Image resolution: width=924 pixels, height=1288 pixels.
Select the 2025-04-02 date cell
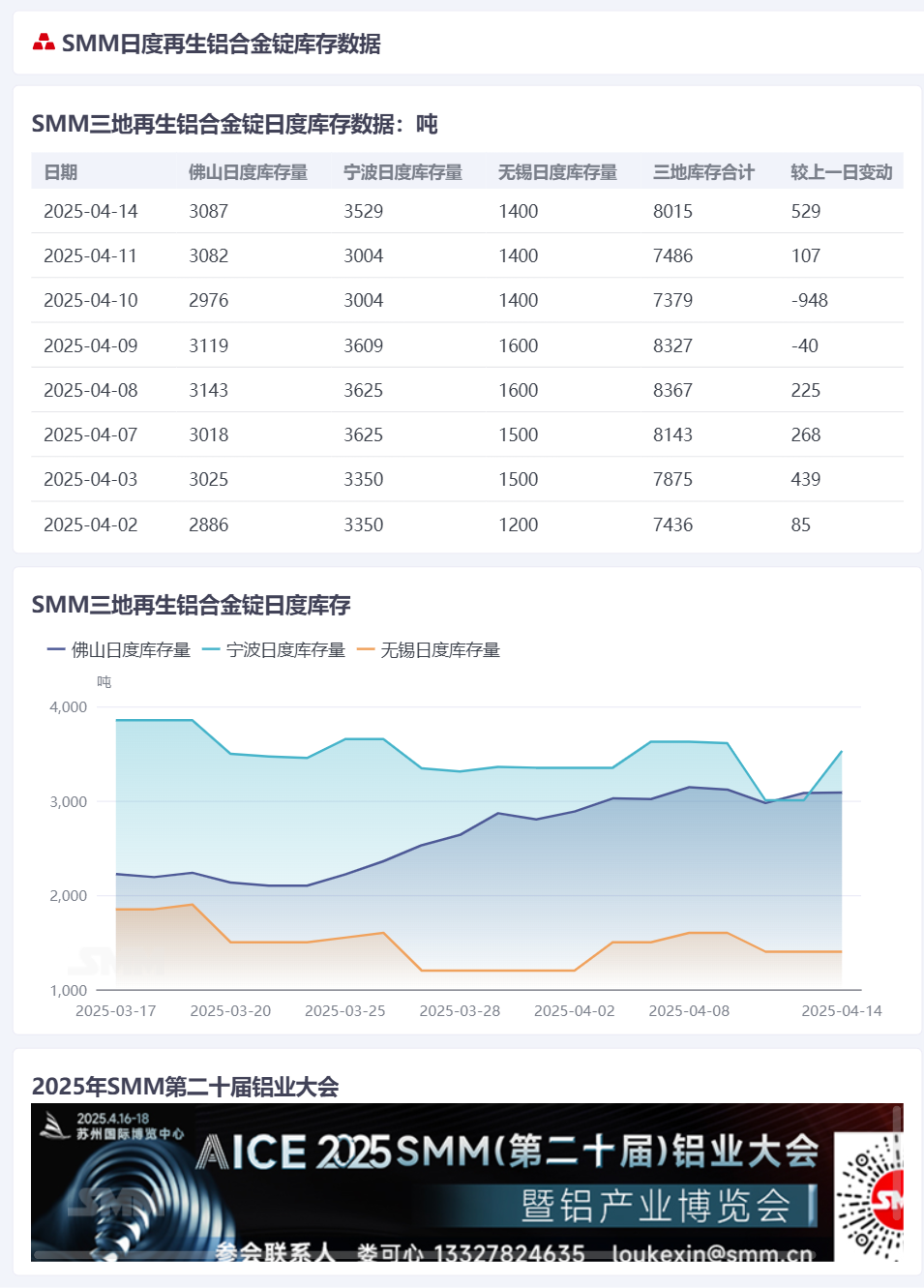[x=91, y=524]
